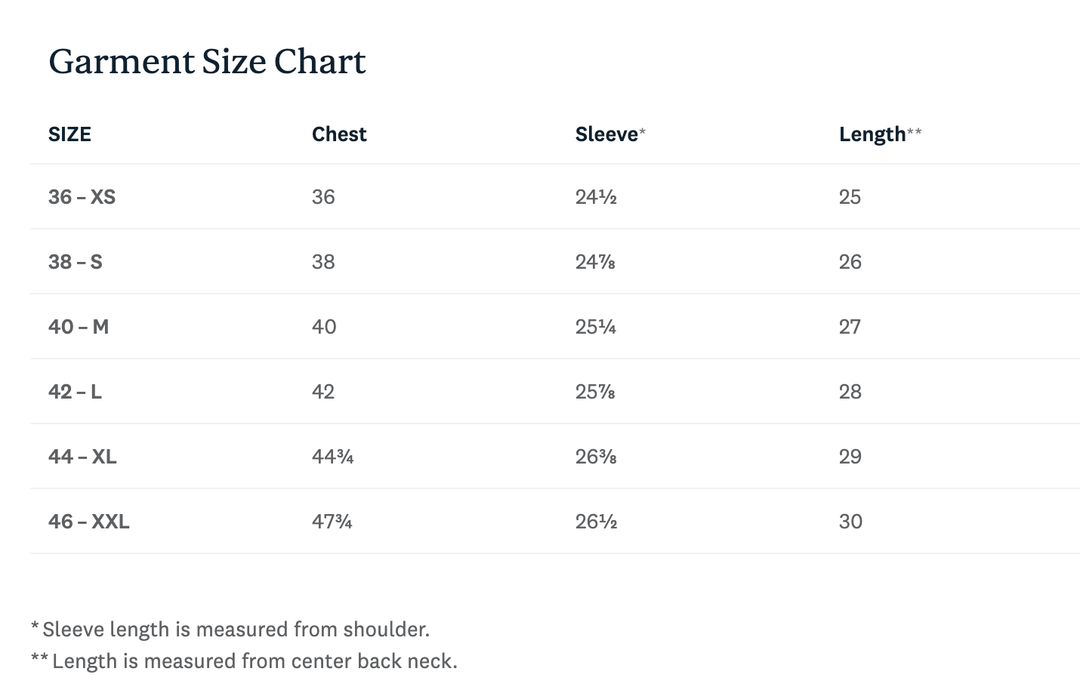Click the Chest column header
Image resolution: width=1080 pixels, height=693 pixels.
339,134
